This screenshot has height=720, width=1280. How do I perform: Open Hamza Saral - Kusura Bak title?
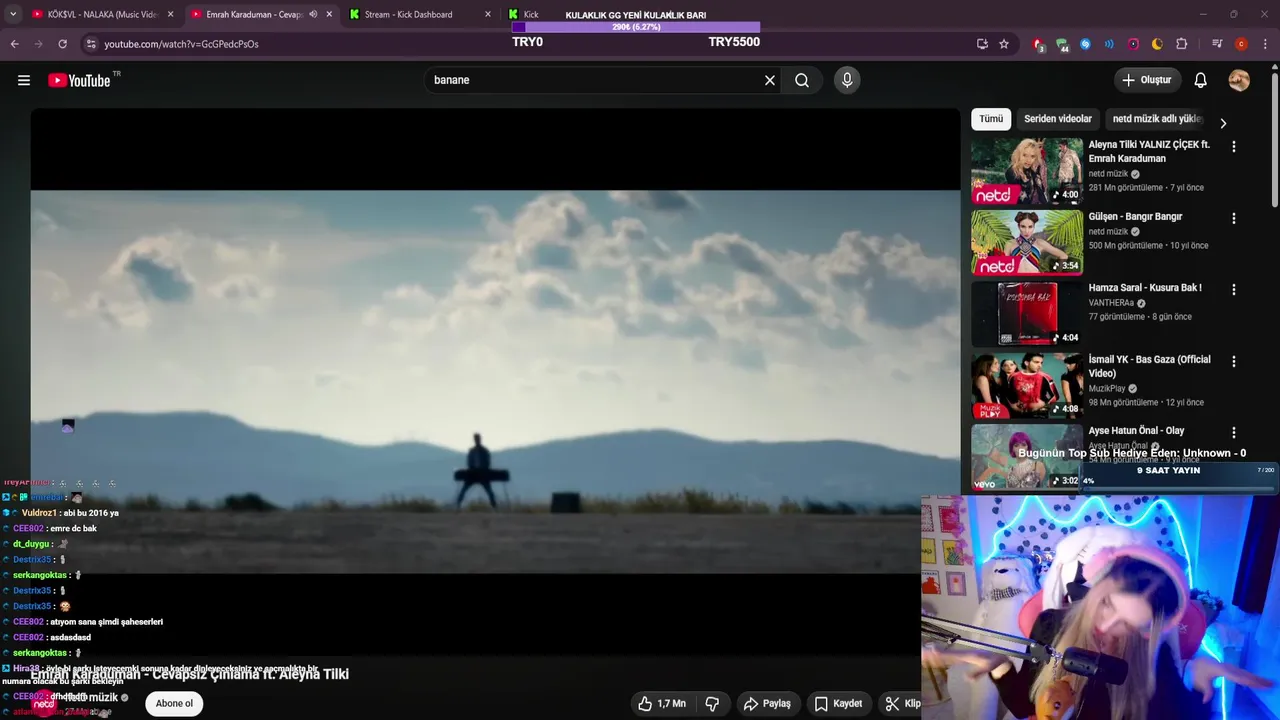[1145, 288]
